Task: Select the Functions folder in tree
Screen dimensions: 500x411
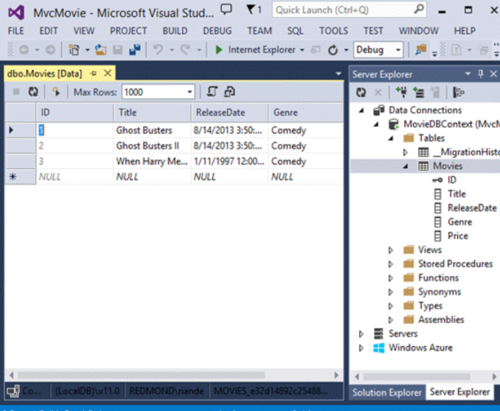Action: (x=438, y=278)
